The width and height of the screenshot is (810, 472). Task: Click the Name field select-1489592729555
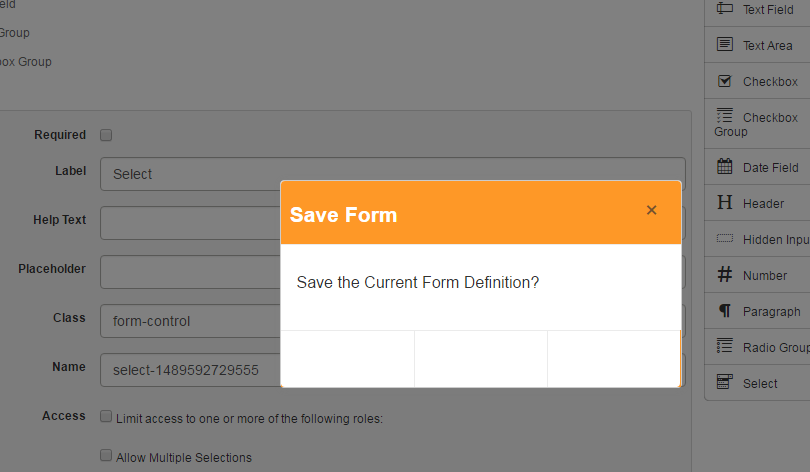click(x=190, y=370)
